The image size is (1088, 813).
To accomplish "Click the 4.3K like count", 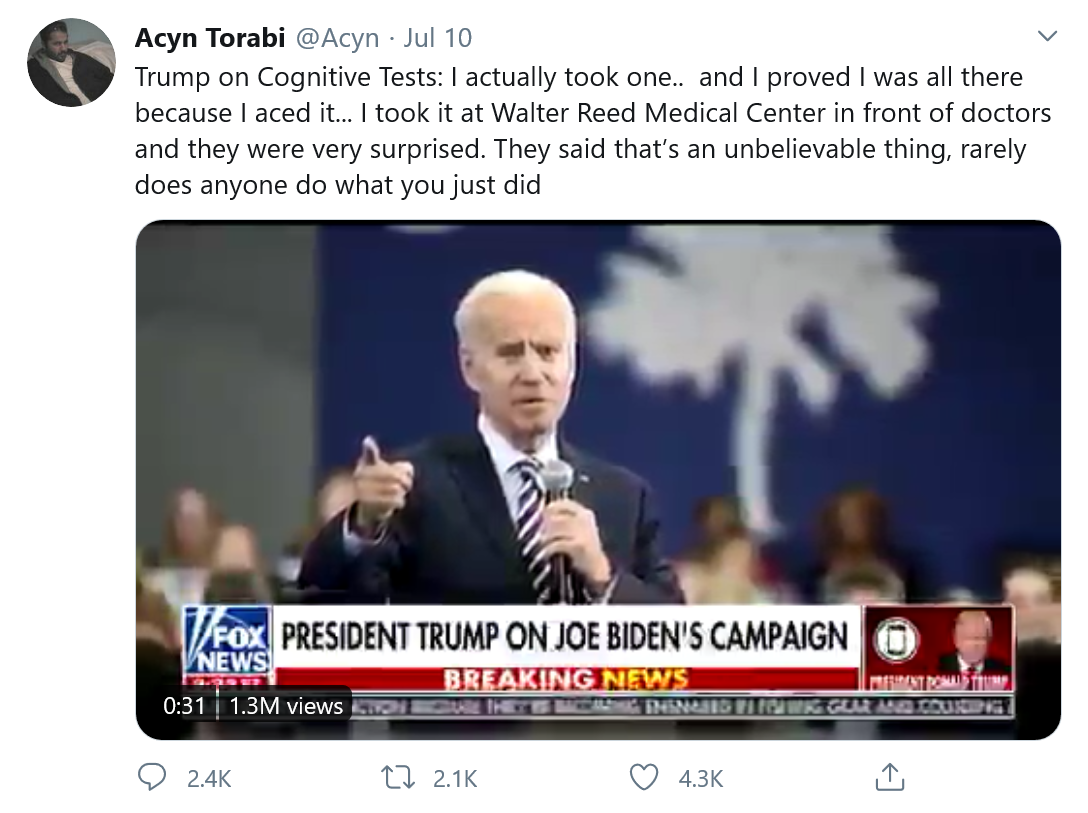I will pyautogui.click(x=700, y=778).
